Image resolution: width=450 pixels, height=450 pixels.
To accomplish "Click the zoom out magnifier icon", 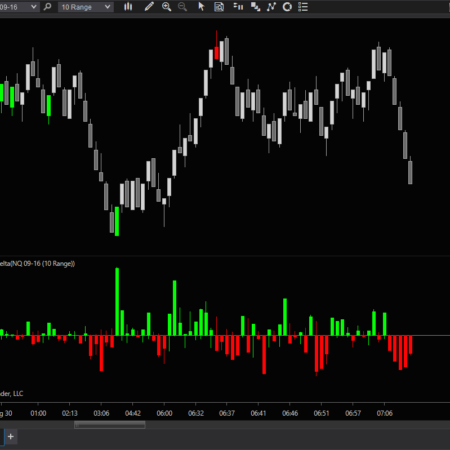I will point(182,7).
